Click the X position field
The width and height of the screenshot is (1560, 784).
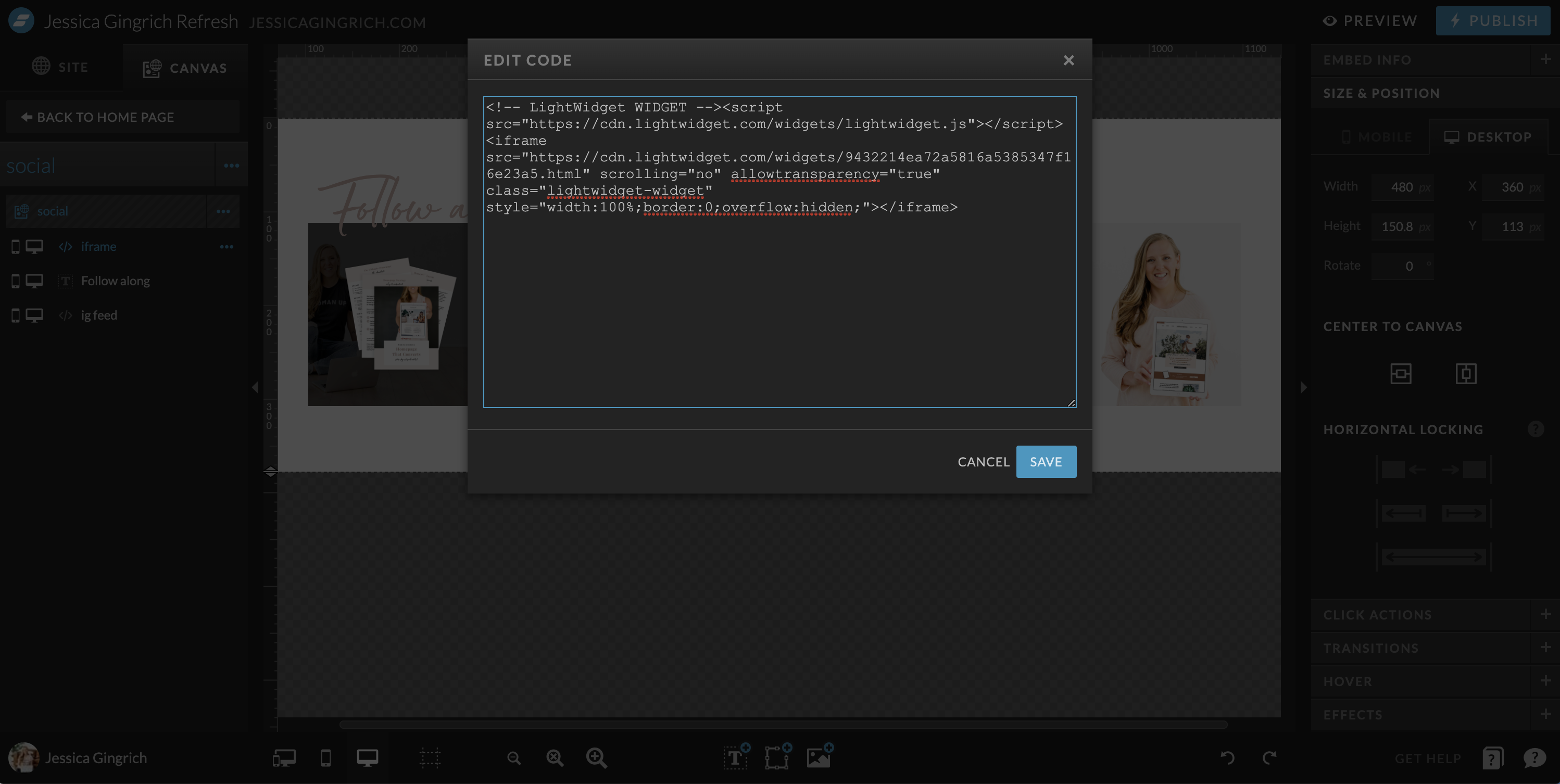point(1512,187)
